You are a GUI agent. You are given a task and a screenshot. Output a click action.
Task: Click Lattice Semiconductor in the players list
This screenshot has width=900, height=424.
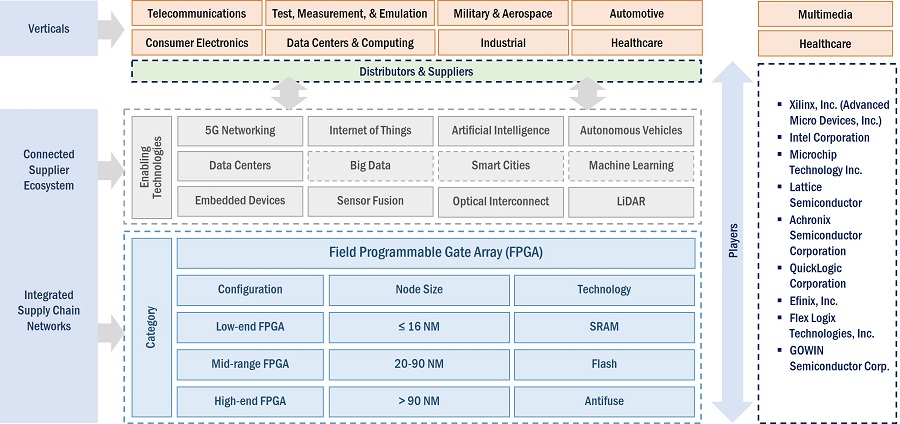pyautogui.click(x=823, y=194)
